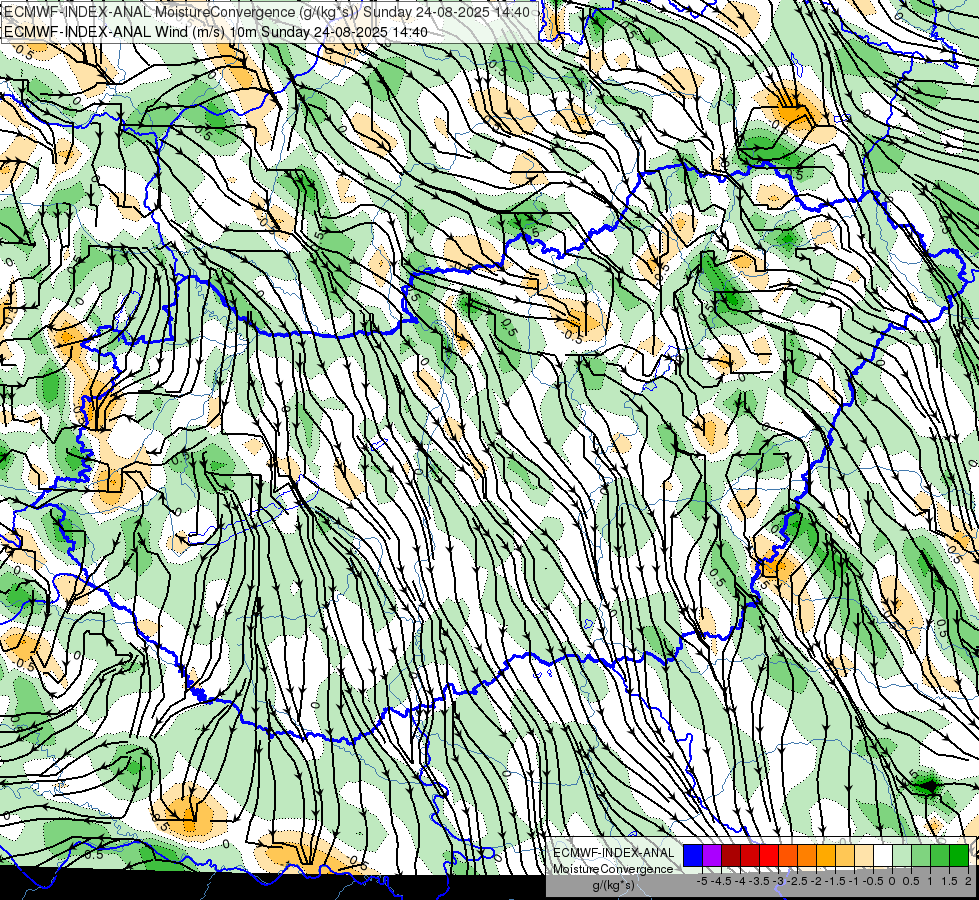979x900 pixels.
Task: Click the blue legend swatch below -5
Action: pyautogui.click(x=693, y=856)
